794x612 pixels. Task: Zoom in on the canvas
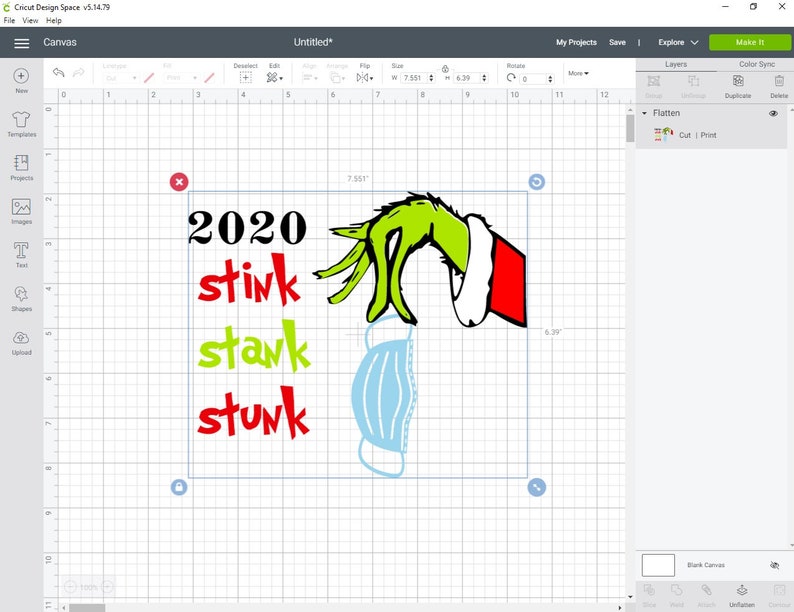point(107,587)
